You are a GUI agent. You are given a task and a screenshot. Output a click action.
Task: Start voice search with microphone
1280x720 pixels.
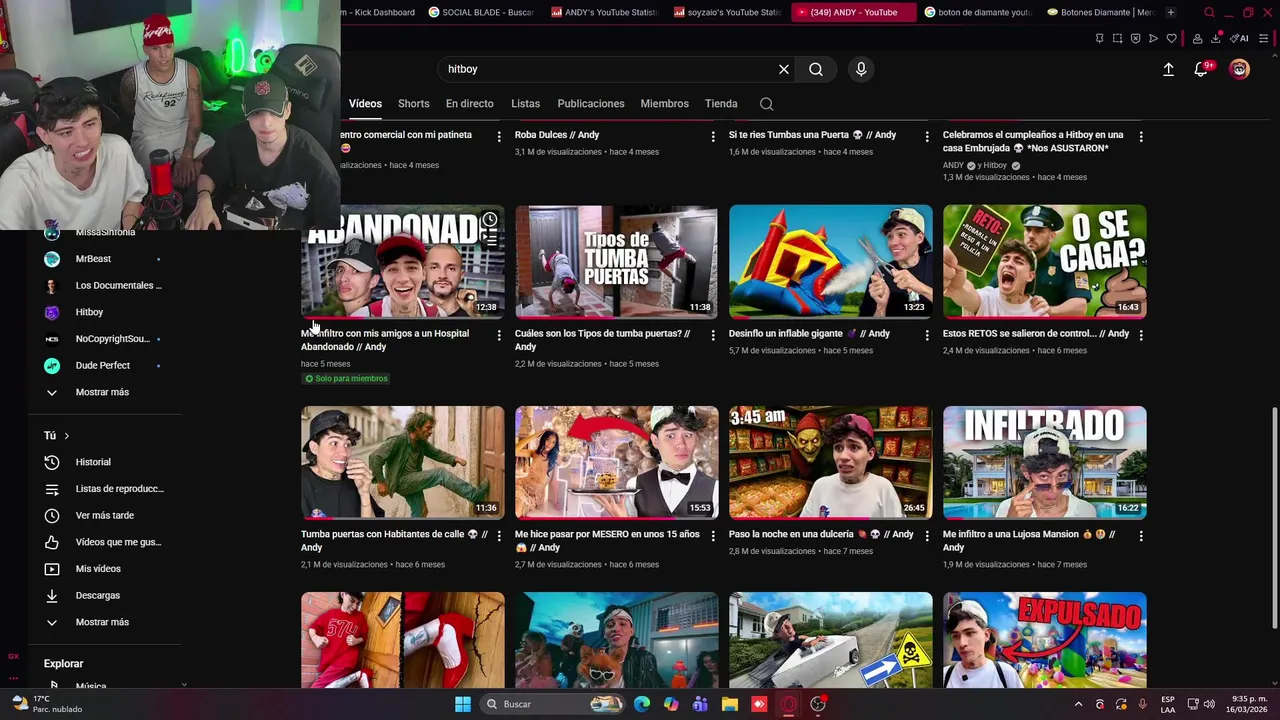(861, 69)
